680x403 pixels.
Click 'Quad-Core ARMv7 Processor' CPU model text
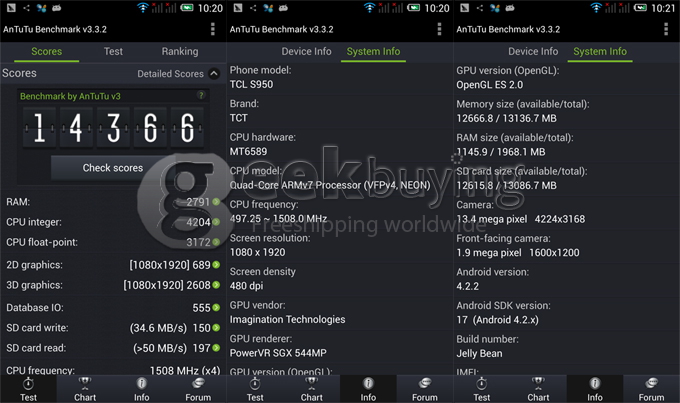coord(330,185)
